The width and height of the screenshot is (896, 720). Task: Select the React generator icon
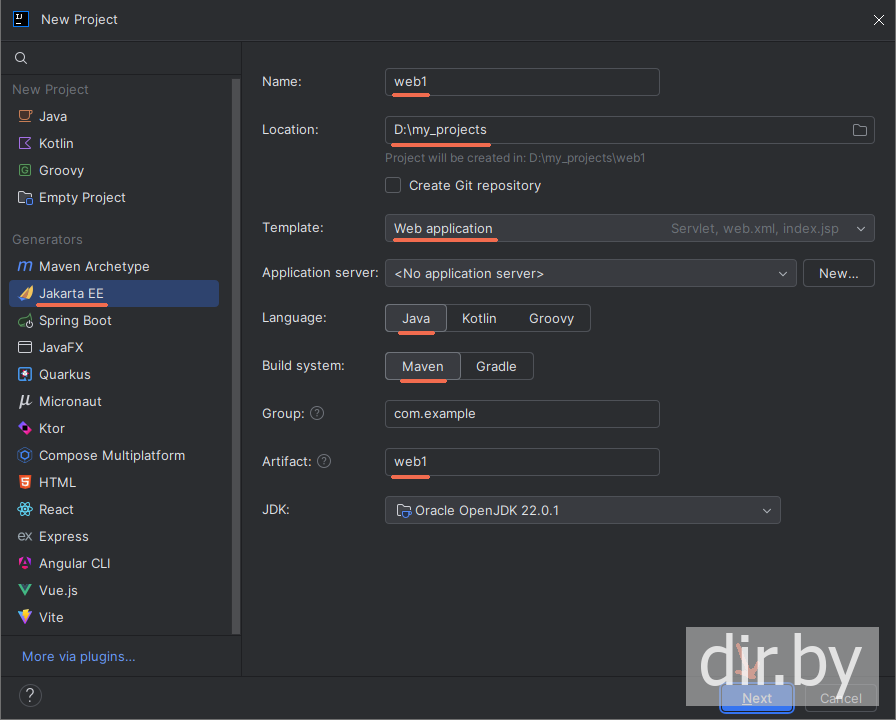click(25, 510)
